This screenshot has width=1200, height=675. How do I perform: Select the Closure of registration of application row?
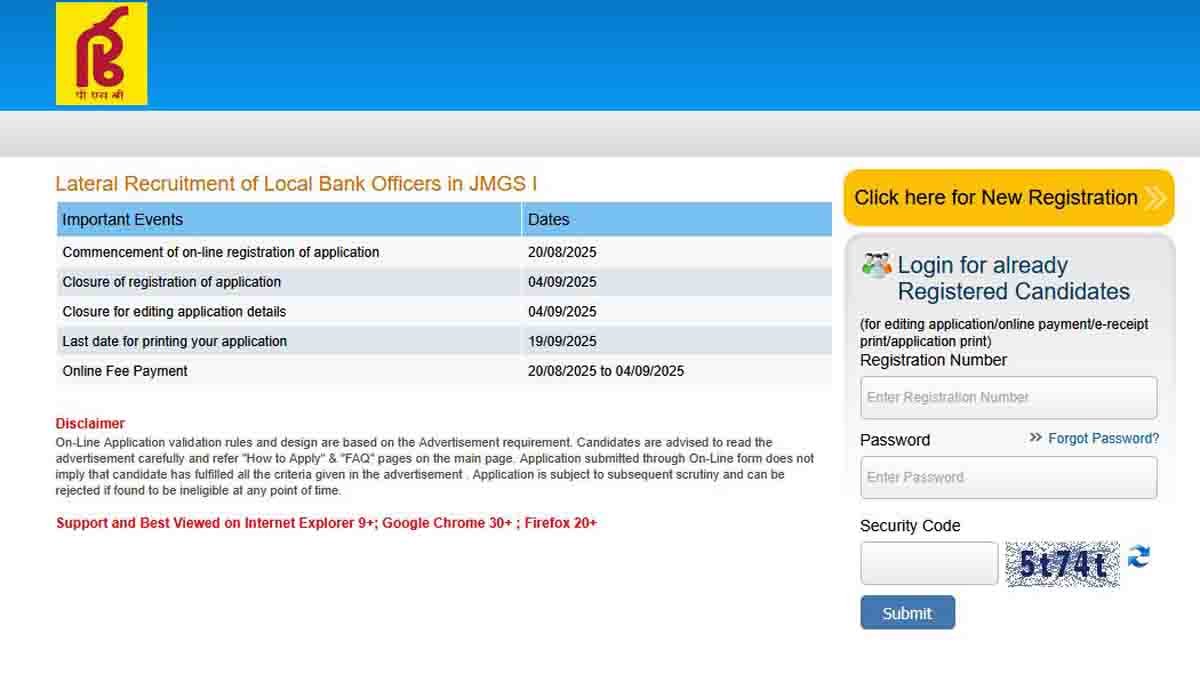[x=172, y=282]
